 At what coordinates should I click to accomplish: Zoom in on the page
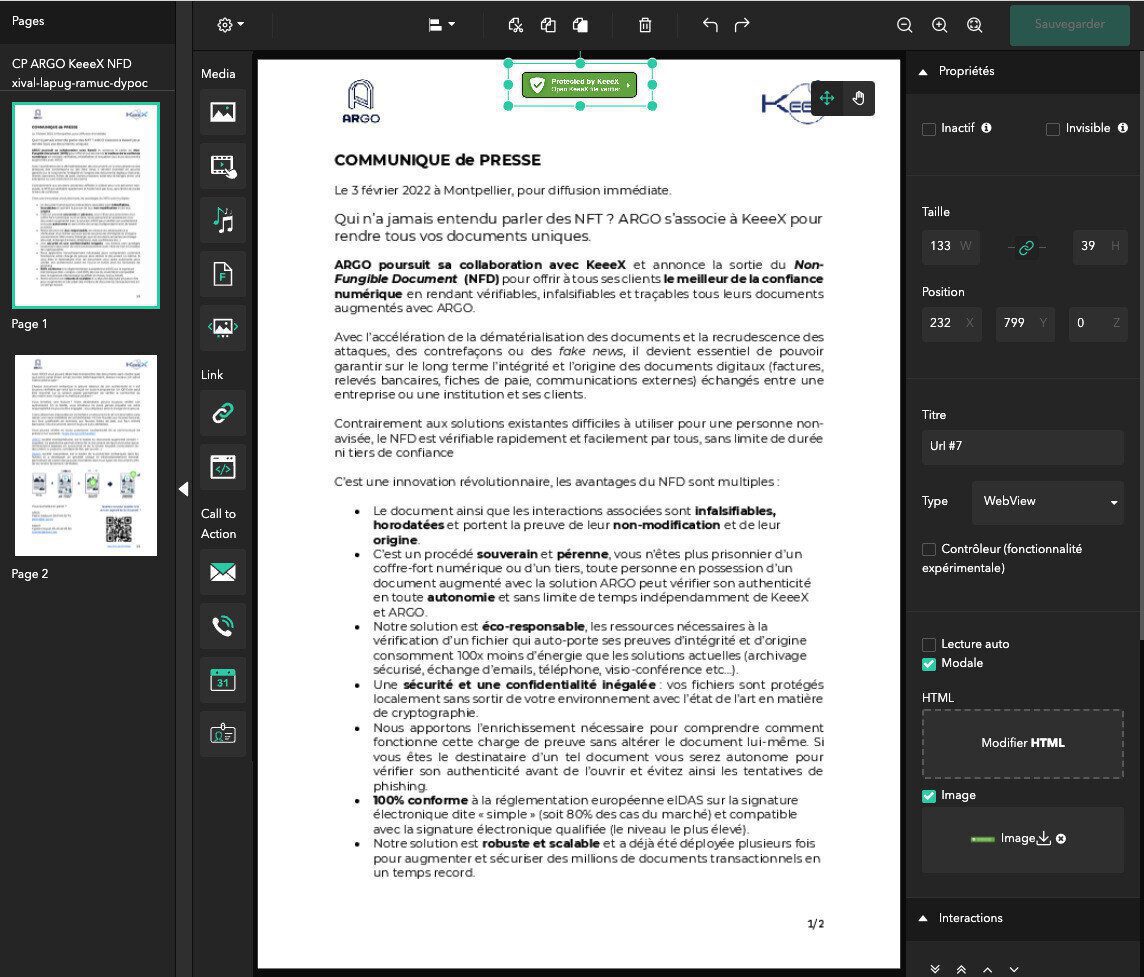[940, 26]
